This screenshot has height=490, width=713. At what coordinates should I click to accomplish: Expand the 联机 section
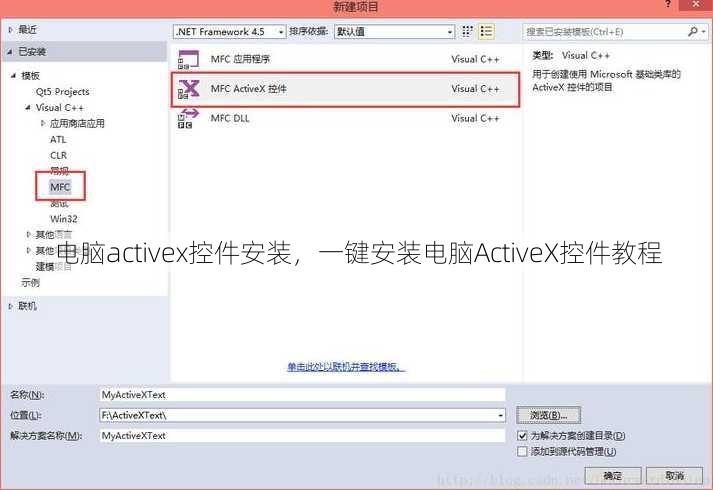[x=10, y=306]
